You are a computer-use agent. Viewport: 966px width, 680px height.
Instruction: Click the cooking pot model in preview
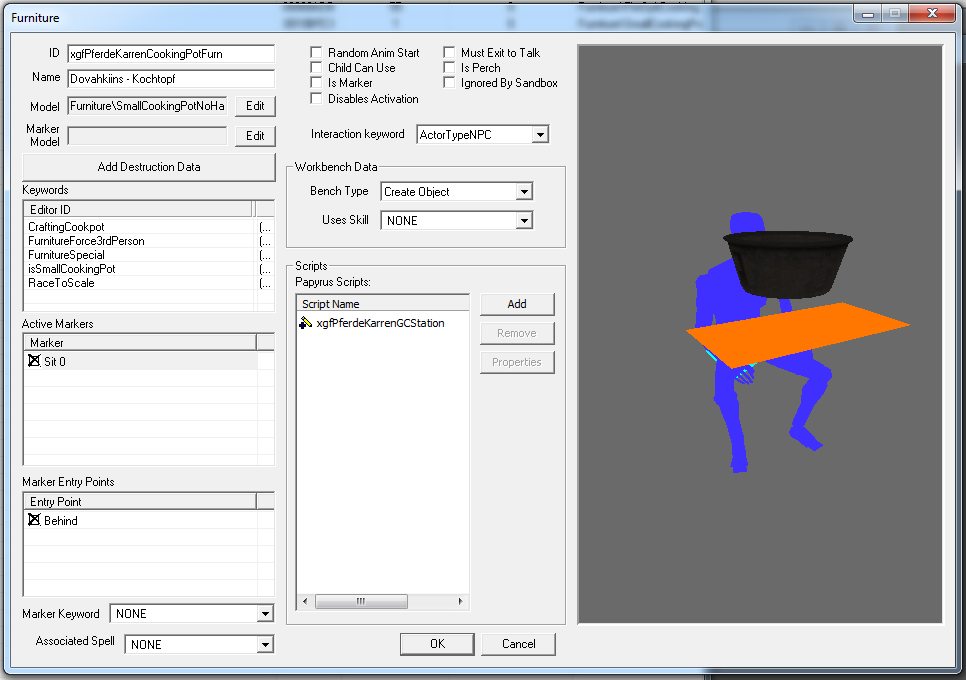pos(789,263)
